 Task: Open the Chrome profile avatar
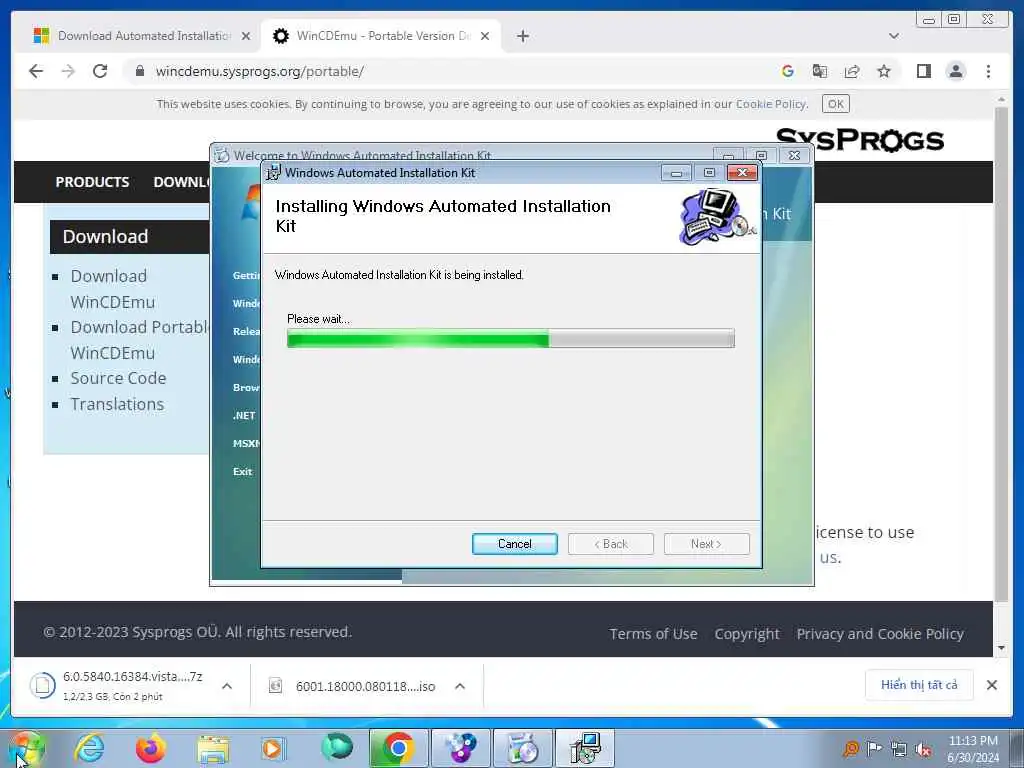[955, 71]
